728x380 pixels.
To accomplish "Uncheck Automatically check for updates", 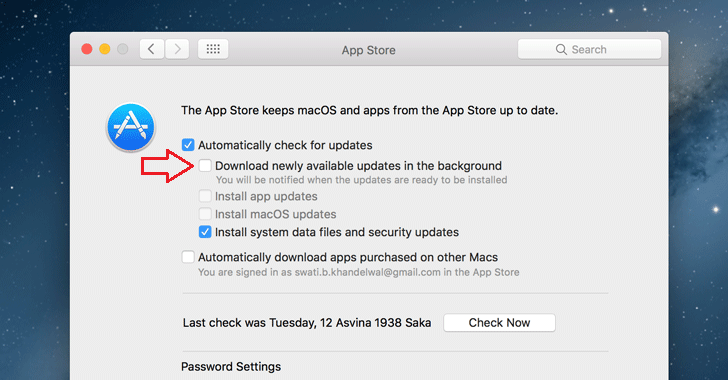I will [188, 145].
